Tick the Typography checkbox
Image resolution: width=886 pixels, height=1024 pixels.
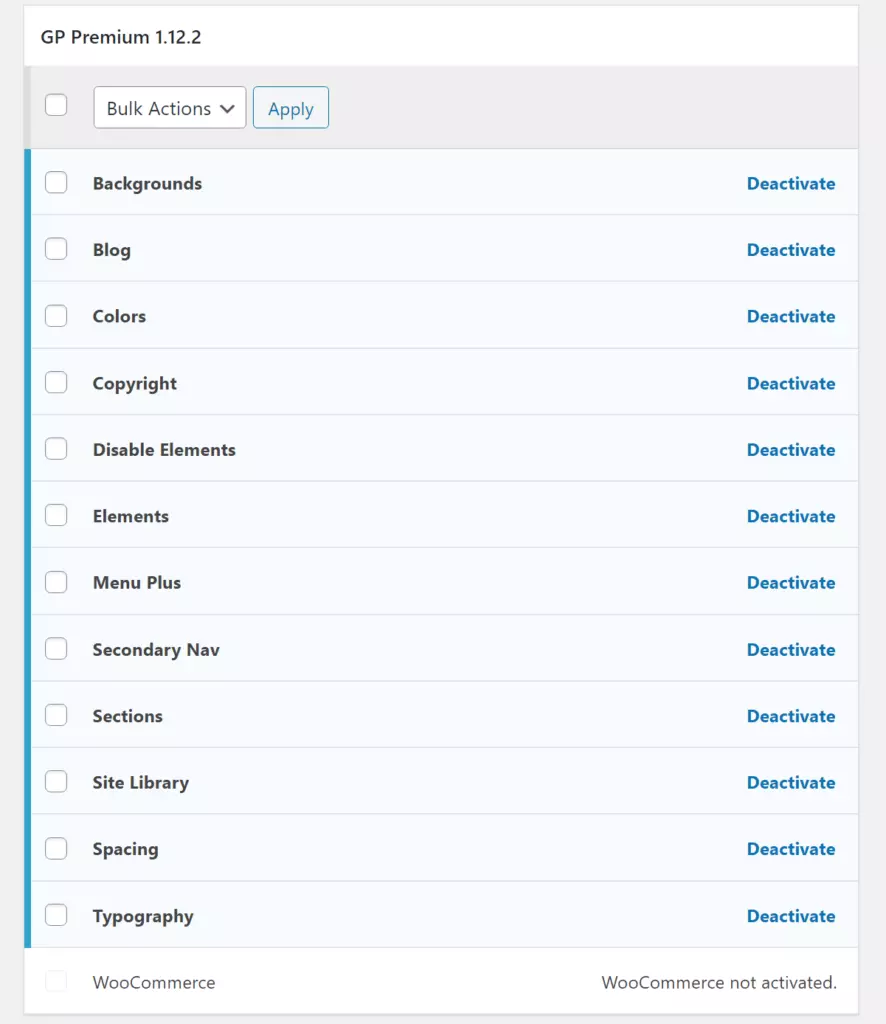coord(56,915)
